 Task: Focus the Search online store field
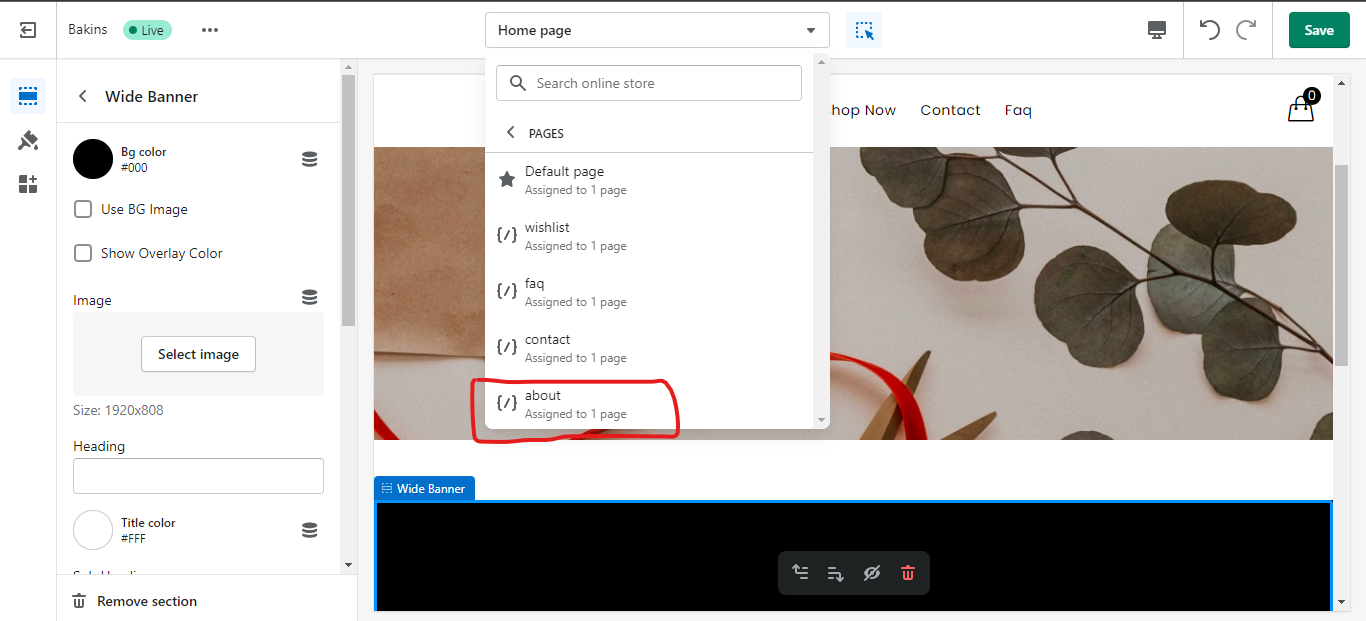[x=649, y=83]
